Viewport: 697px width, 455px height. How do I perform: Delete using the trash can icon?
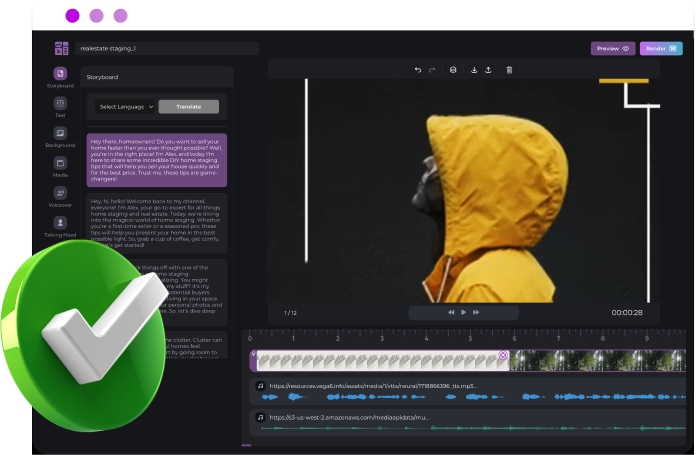point(509,70)
